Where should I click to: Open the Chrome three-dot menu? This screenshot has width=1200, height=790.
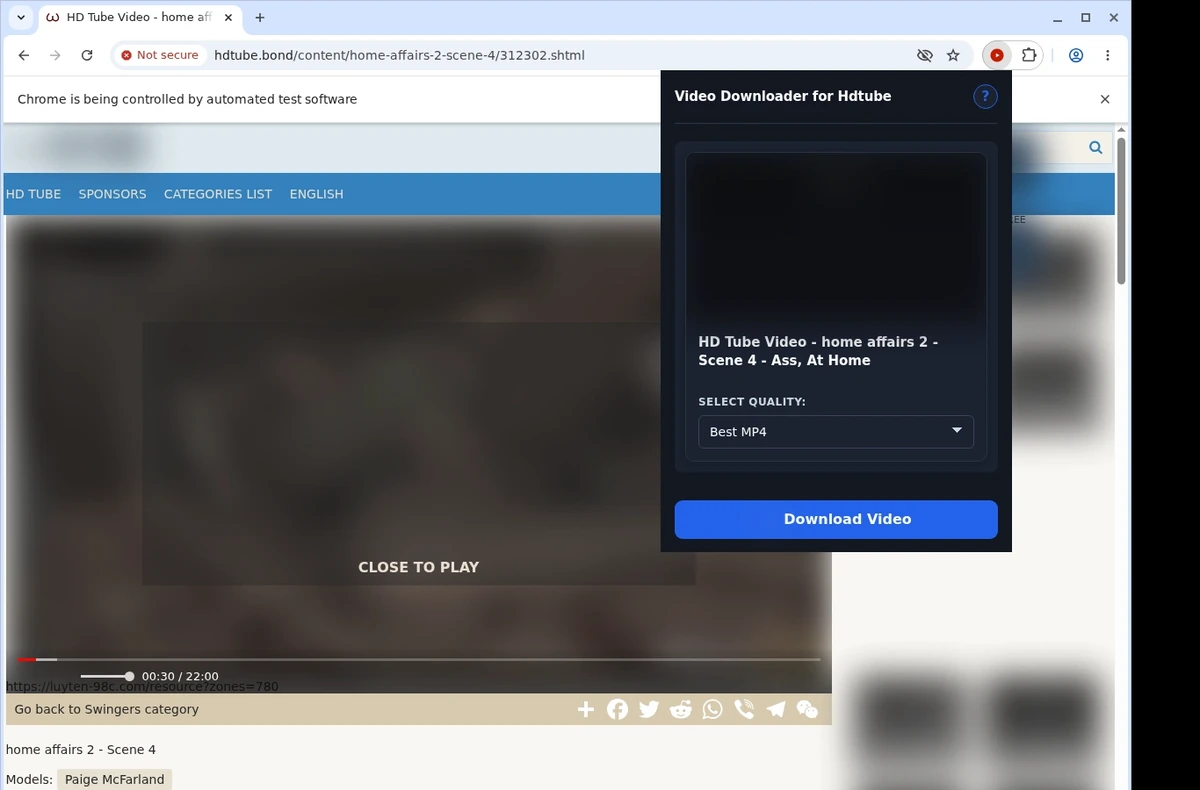click(1107, 55)
